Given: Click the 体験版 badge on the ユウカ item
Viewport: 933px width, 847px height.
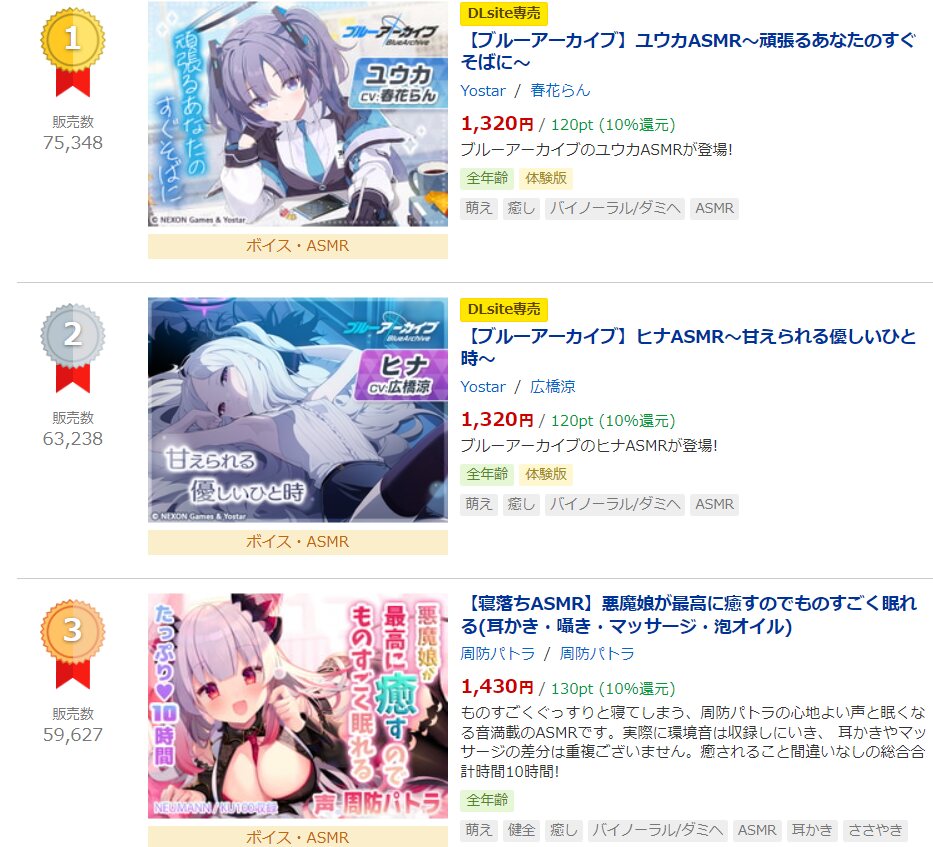Looking at the screenshot, I should point(546,178).
